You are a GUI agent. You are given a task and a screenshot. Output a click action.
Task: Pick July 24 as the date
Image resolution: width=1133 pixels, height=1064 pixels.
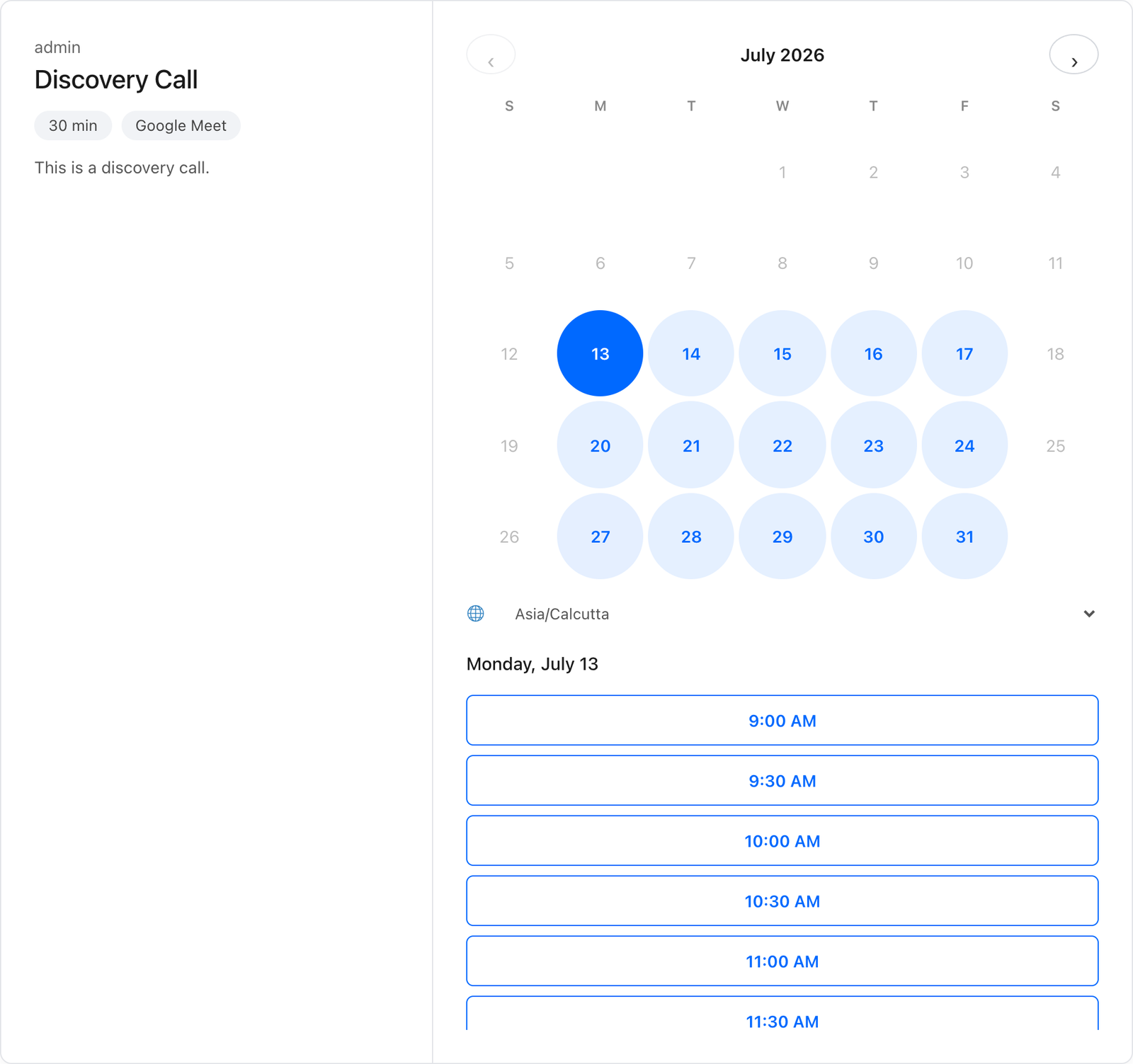[964, 445]
